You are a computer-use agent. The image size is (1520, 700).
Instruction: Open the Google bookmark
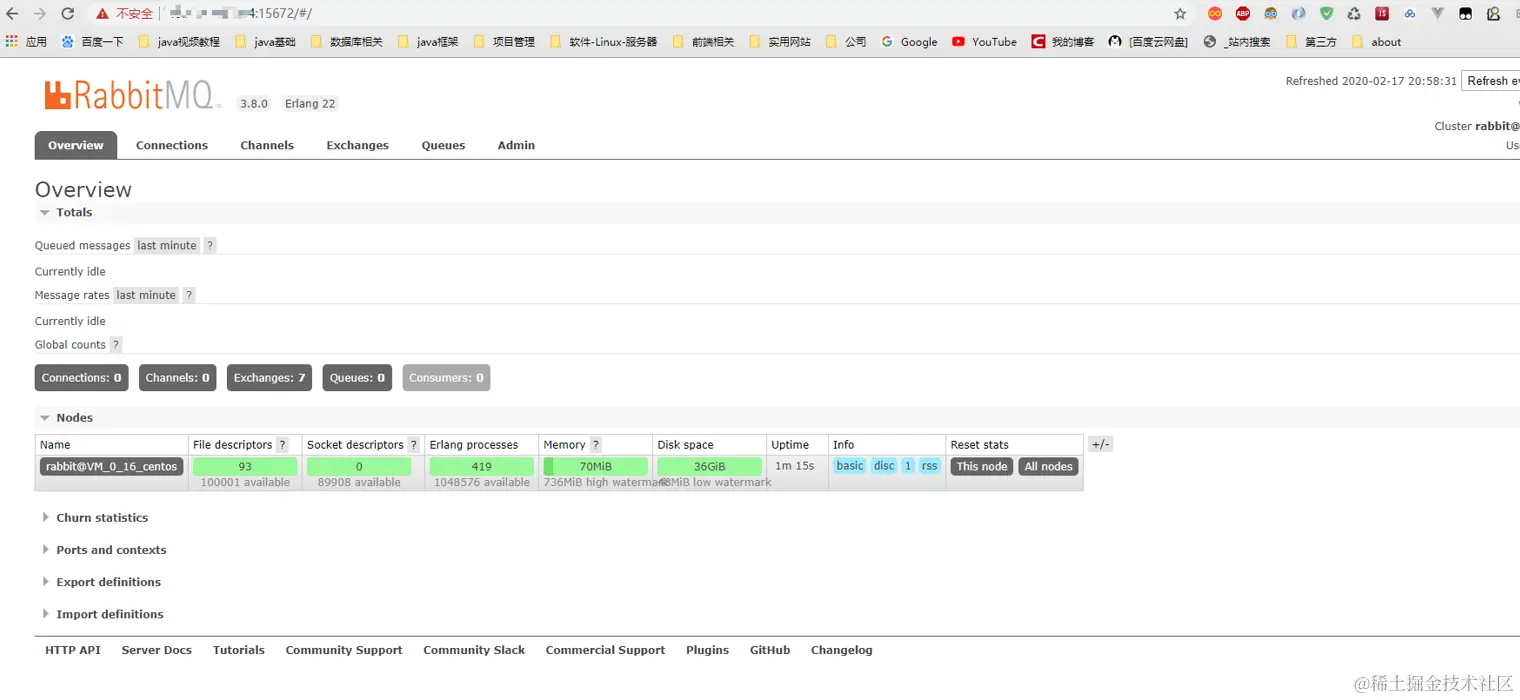pos(909,42)
